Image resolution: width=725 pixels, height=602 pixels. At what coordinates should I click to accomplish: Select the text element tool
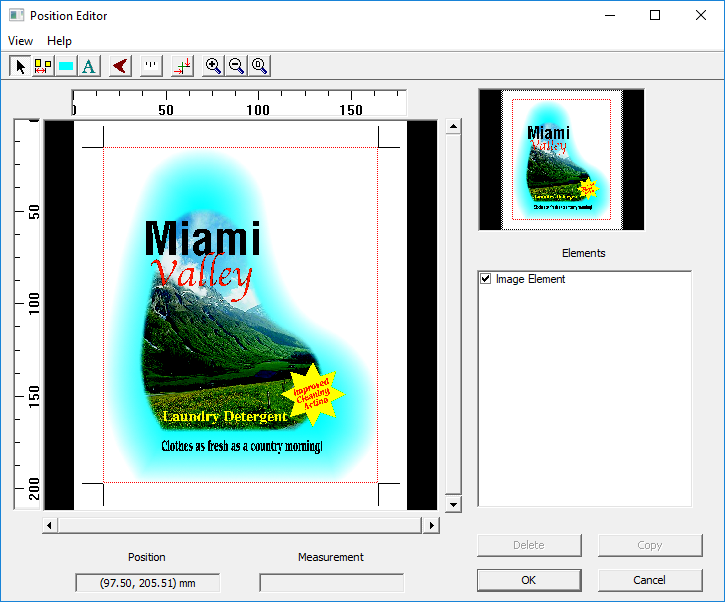tap(89, 66)
